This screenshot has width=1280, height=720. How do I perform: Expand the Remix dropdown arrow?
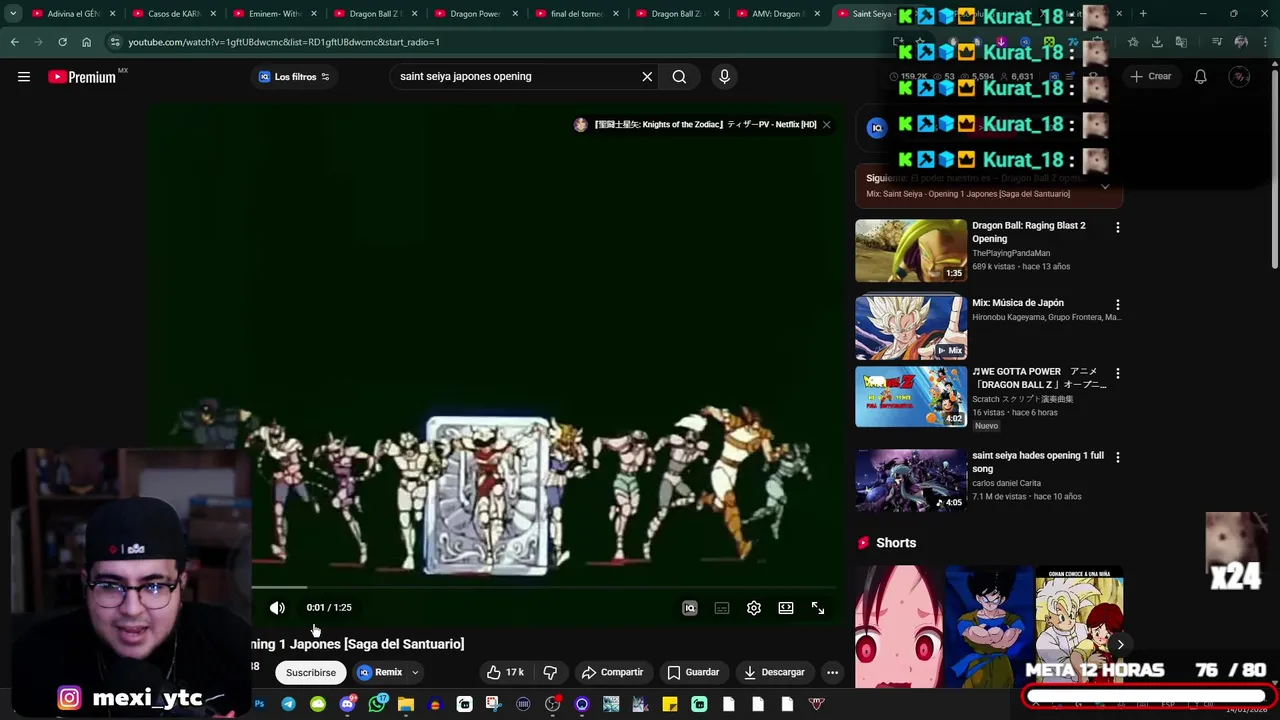coord(415,673)
